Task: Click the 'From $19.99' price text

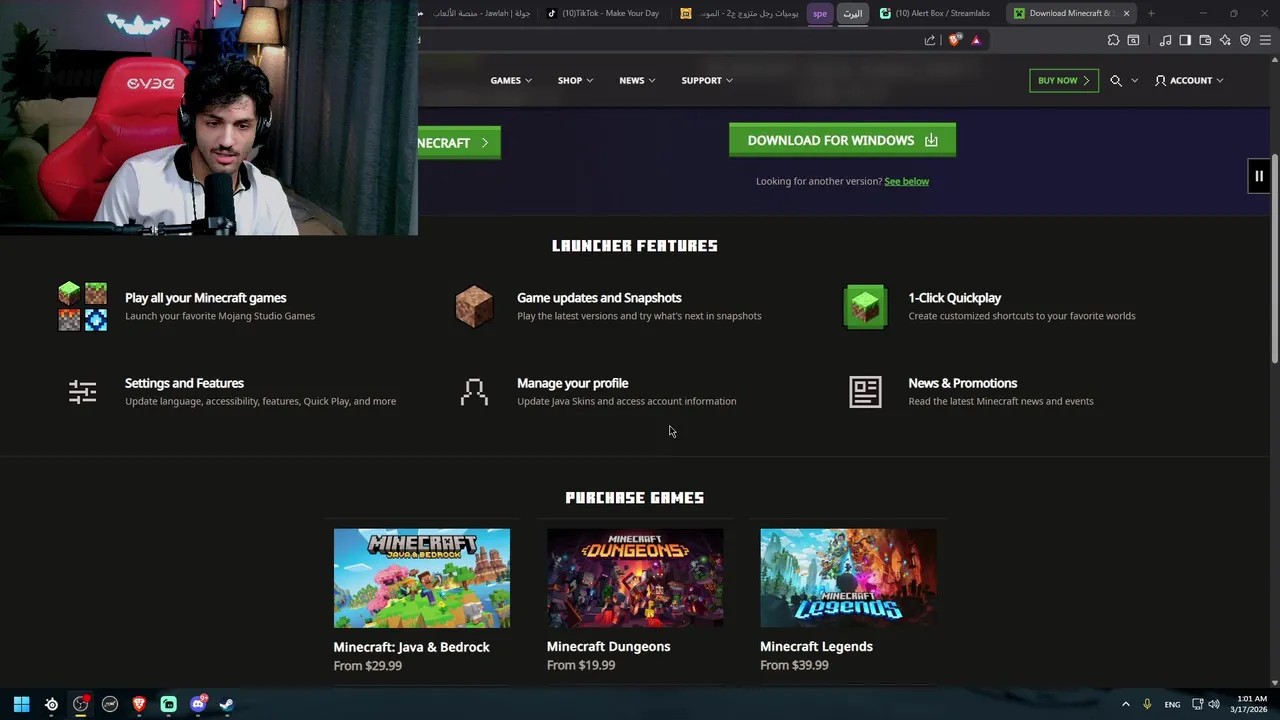Action: 581,665
